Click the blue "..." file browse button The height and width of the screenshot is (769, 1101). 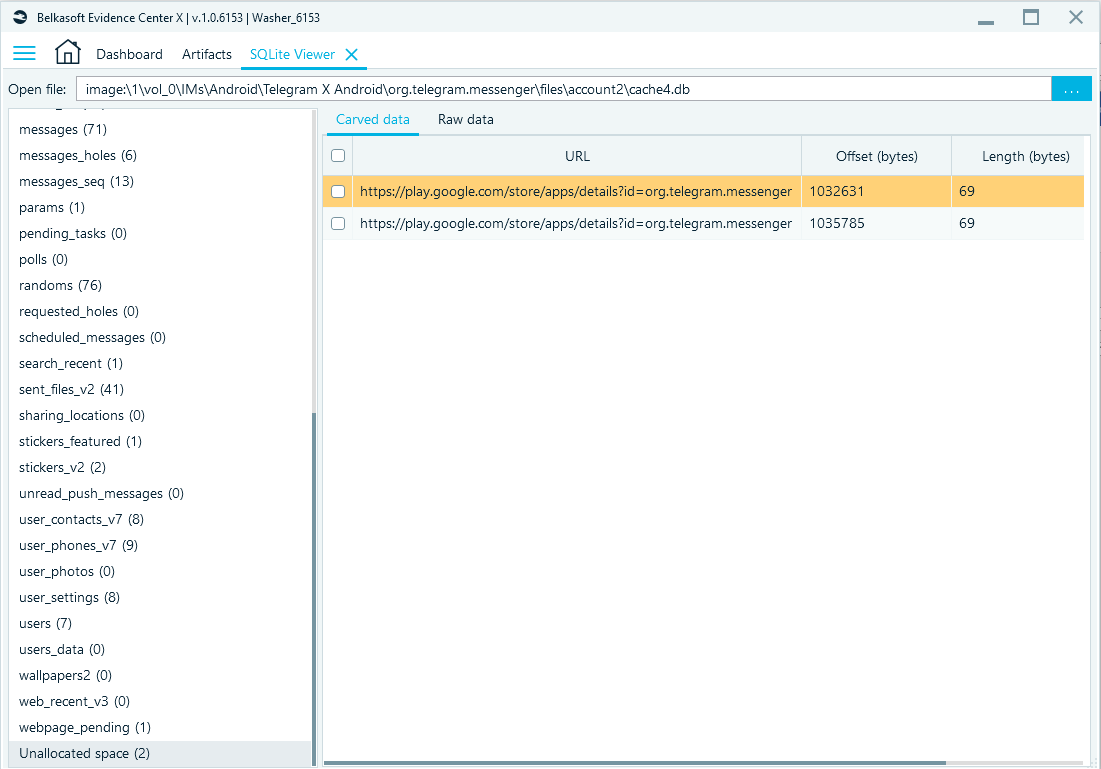coord(1071,89)
